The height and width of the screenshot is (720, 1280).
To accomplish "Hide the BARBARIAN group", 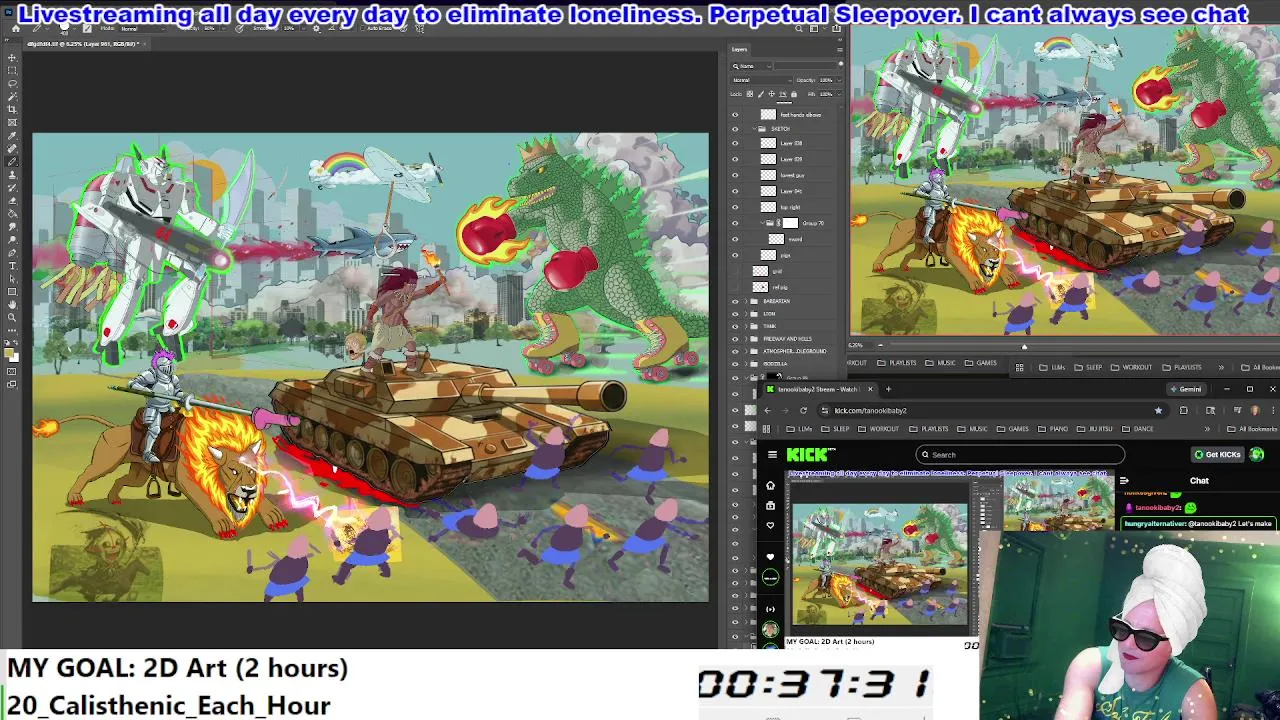I will click(735, 301).
